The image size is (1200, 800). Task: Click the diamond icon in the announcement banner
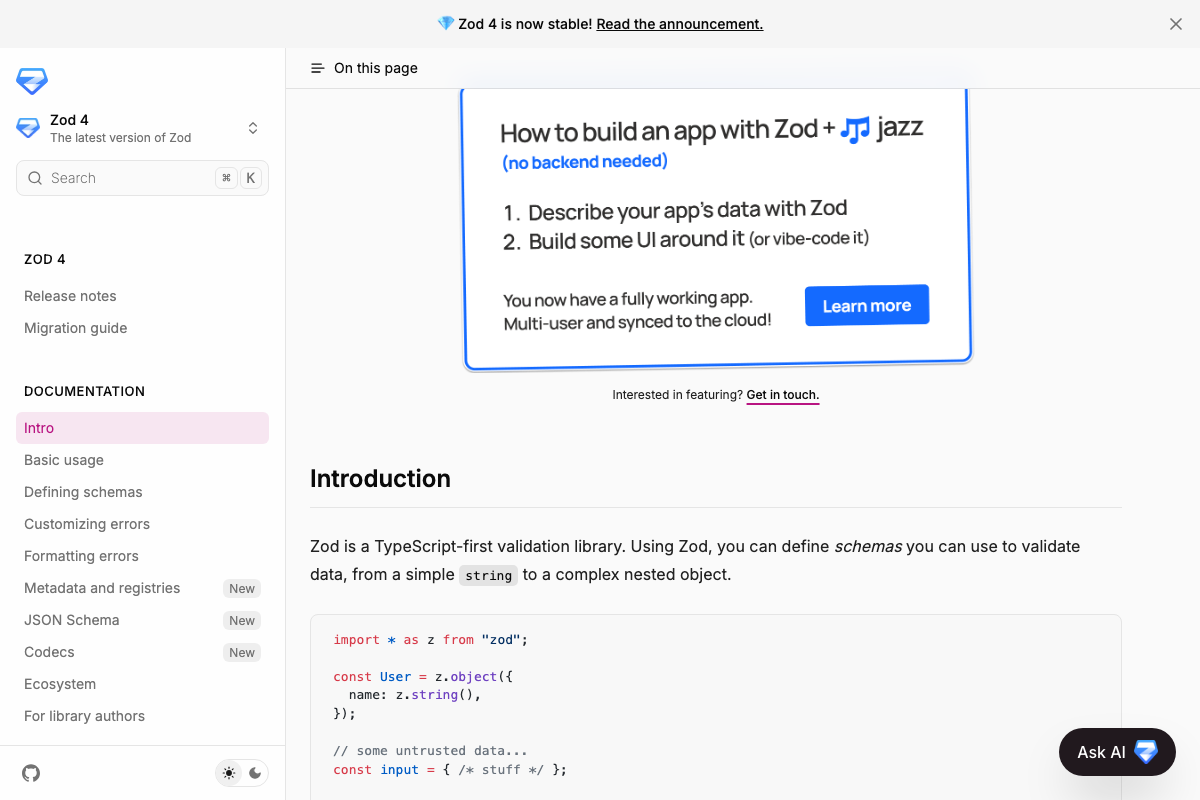441,23
